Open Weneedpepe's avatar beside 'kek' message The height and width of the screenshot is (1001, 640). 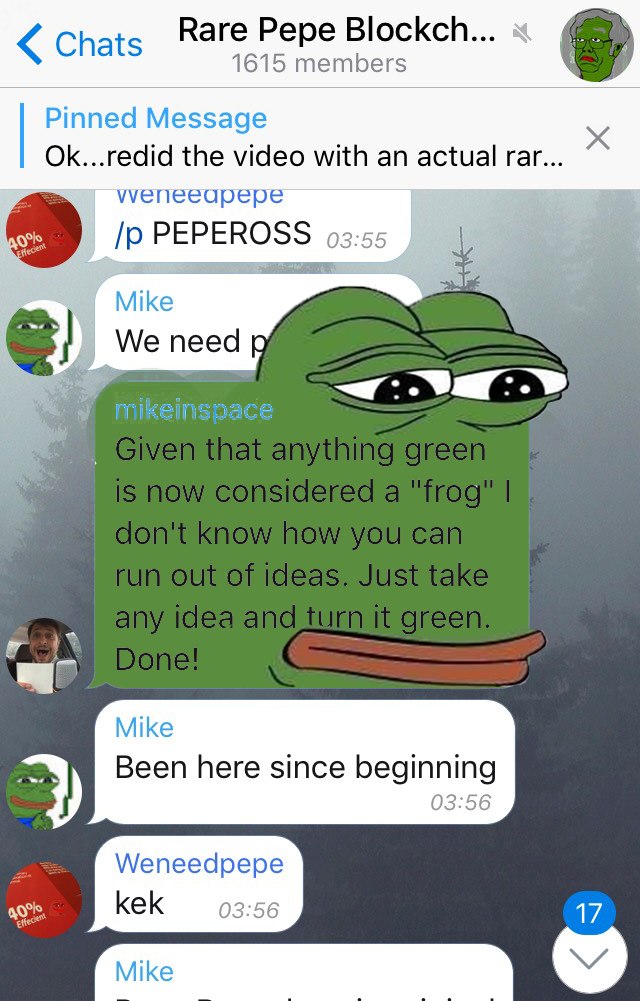(x=44, y=899)
